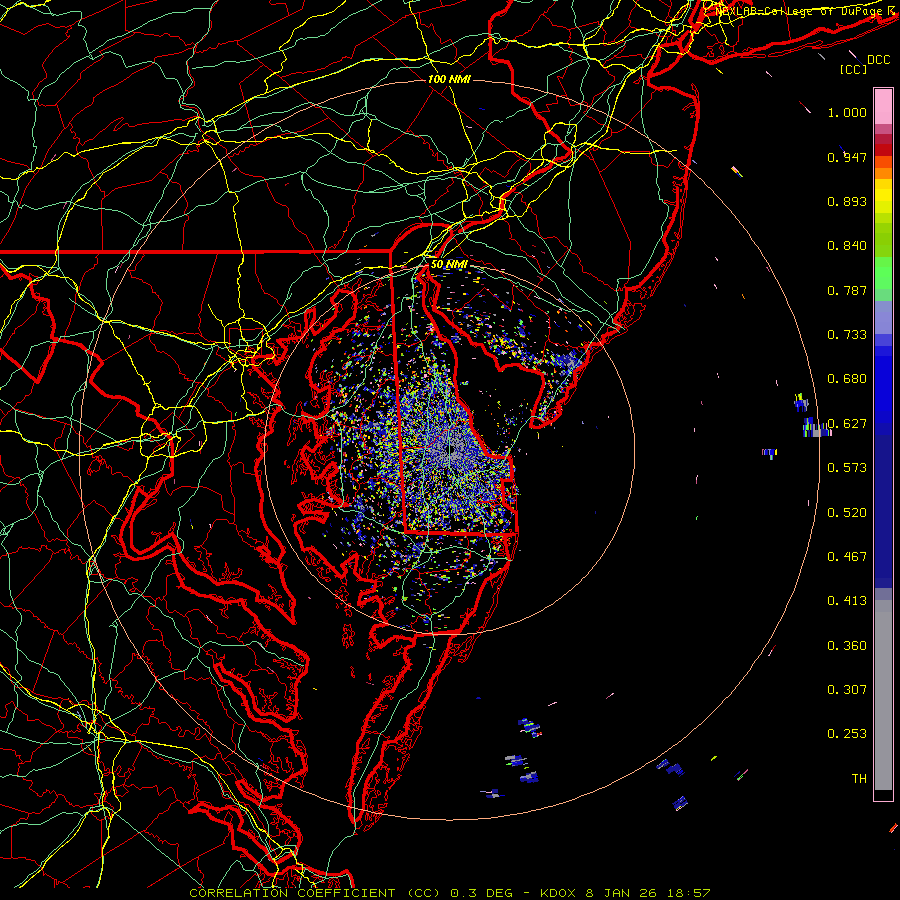The width and height of the screenshot is (900, 900).
Task: Pick the pink swatch at top of color bar
Action: (883, 106)
